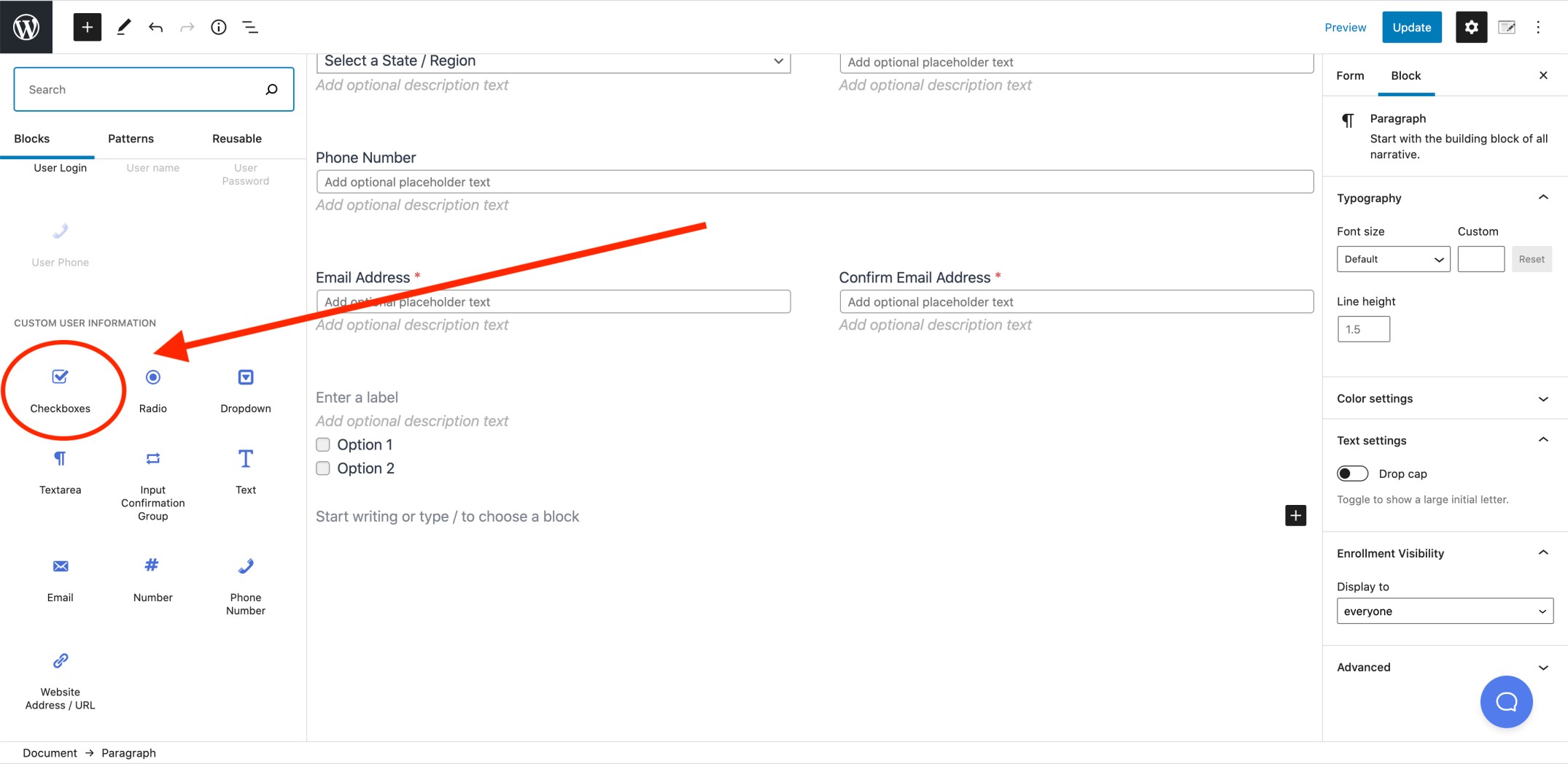
Task: Insert the Text block
Action: pyautogui.click(x=246, y=472)
